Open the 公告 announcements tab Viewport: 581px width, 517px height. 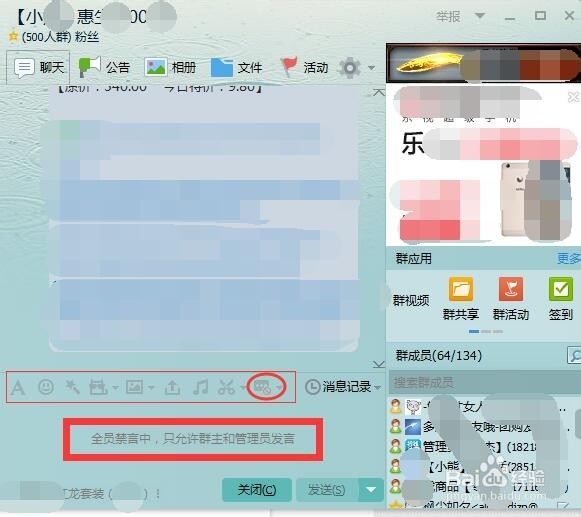[x=104, y=67]
